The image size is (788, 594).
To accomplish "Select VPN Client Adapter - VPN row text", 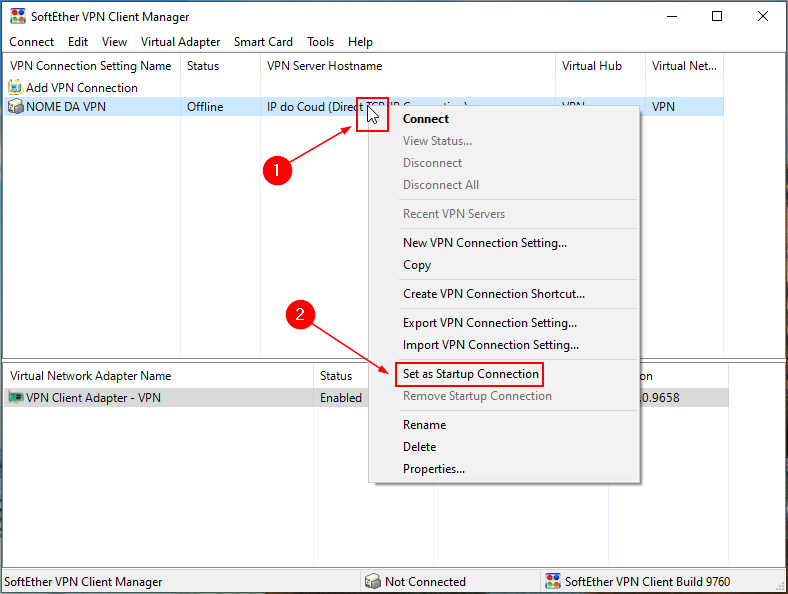I will [x=93, y=398].
